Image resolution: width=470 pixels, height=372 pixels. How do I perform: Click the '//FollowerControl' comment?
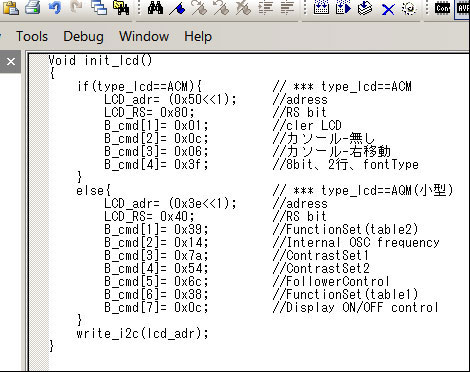click(331, 282)
